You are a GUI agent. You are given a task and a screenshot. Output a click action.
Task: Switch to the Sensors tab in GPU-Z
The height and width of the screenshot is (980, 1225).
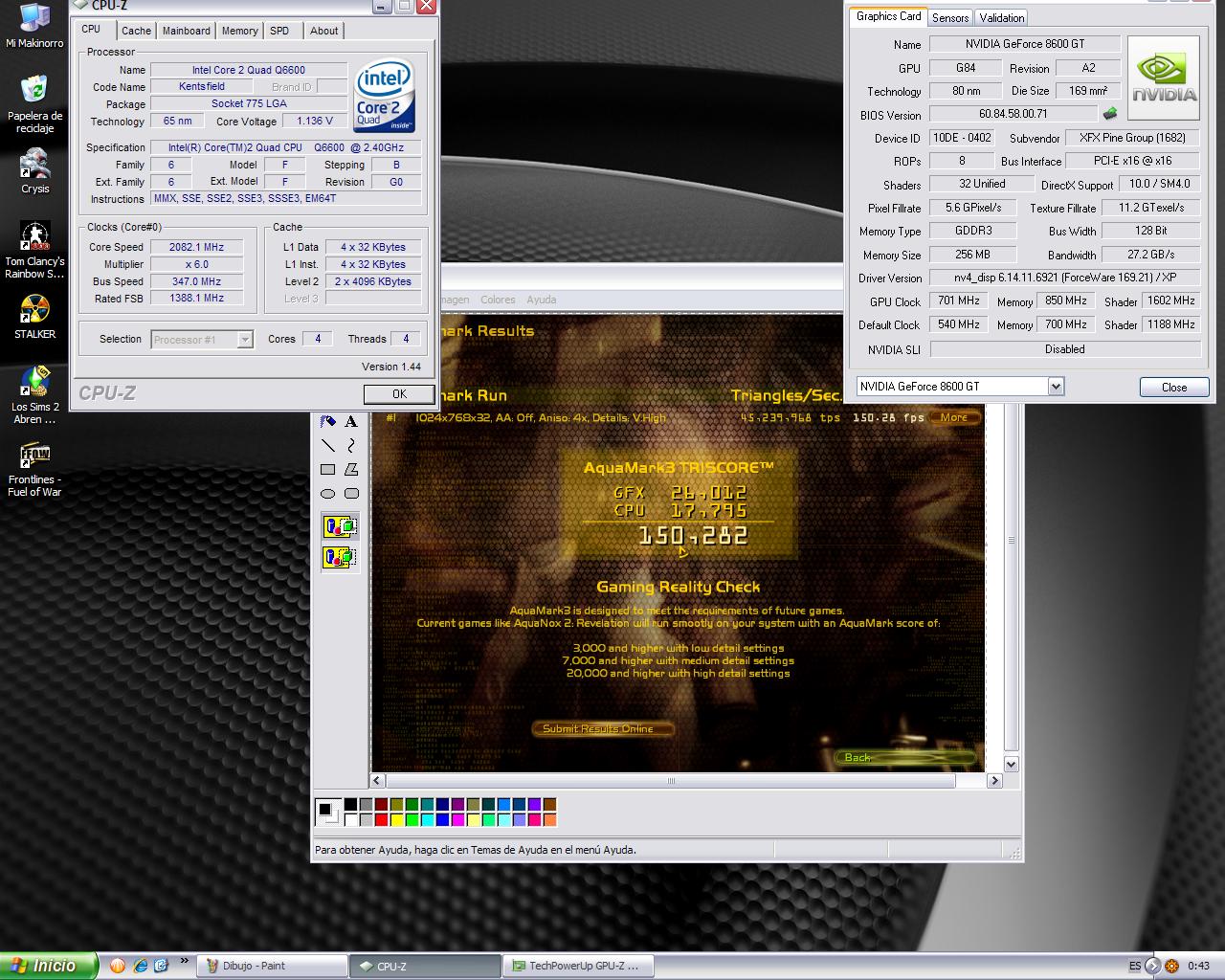950,17
